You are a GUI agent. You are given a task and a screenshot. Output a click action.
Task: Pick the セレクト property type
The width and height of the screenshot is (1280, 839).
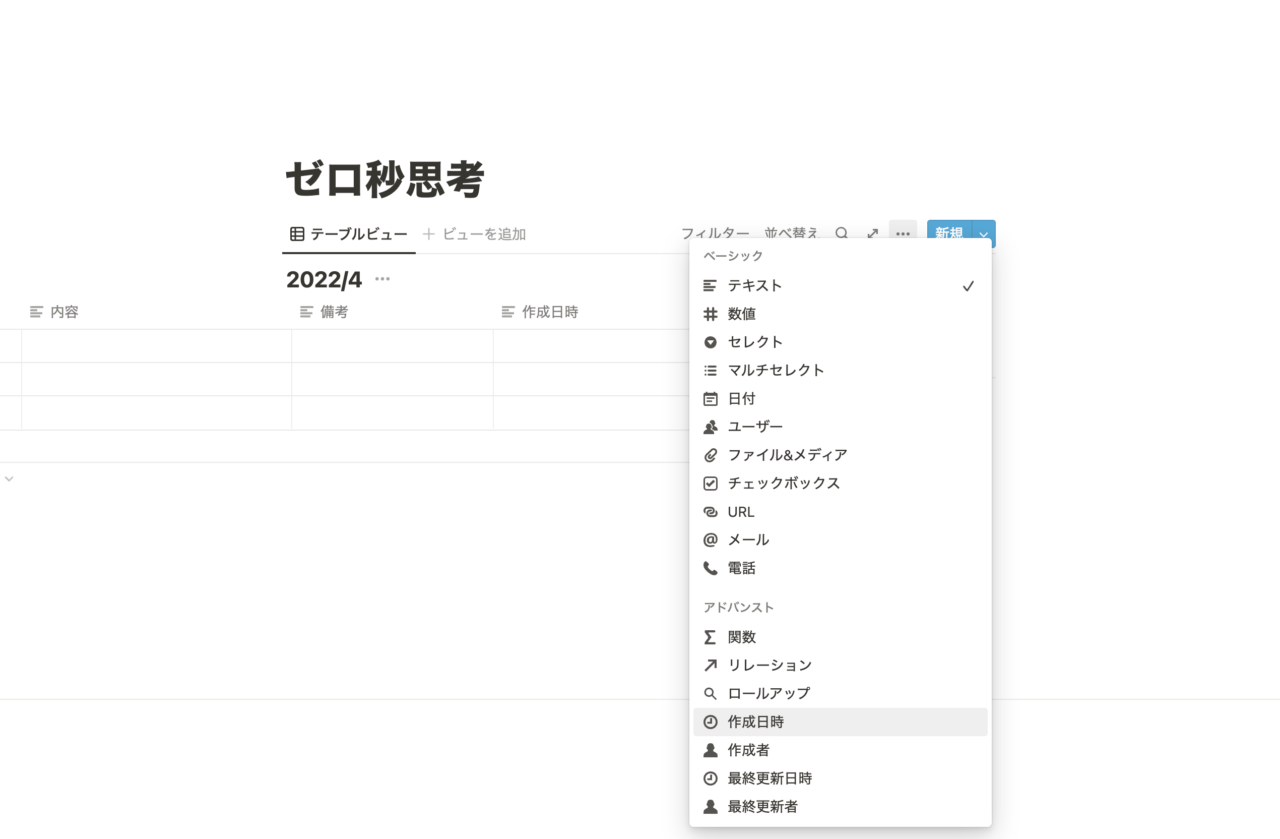(x=840, y=342)
